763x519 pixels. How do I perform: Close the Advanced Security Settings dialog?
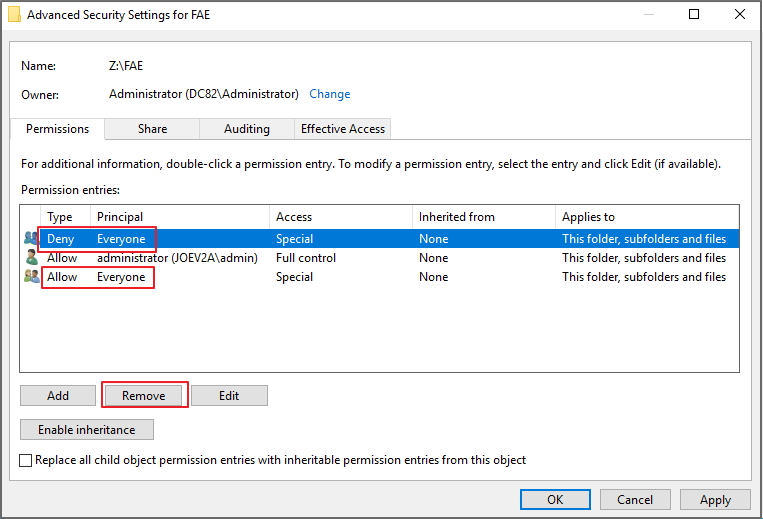(740, 14)
